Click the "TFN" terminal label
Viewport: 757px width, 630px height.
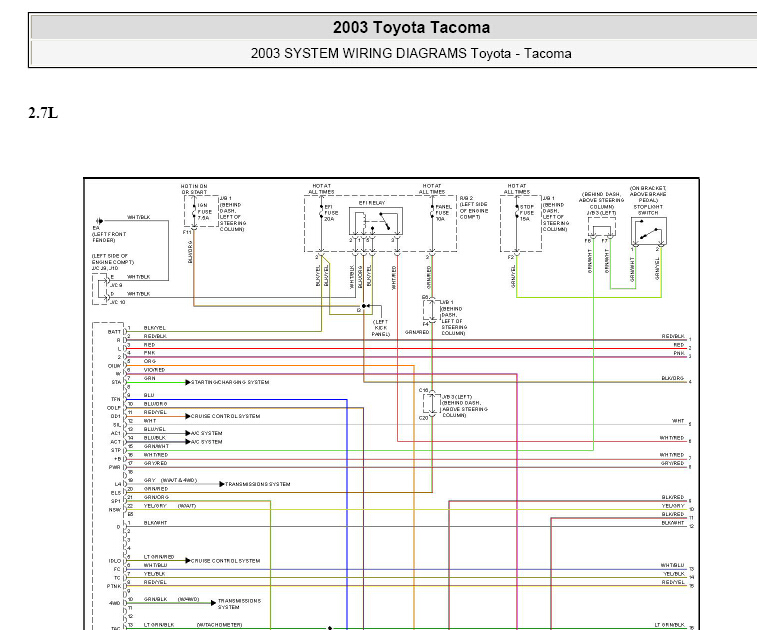[116, 399]
